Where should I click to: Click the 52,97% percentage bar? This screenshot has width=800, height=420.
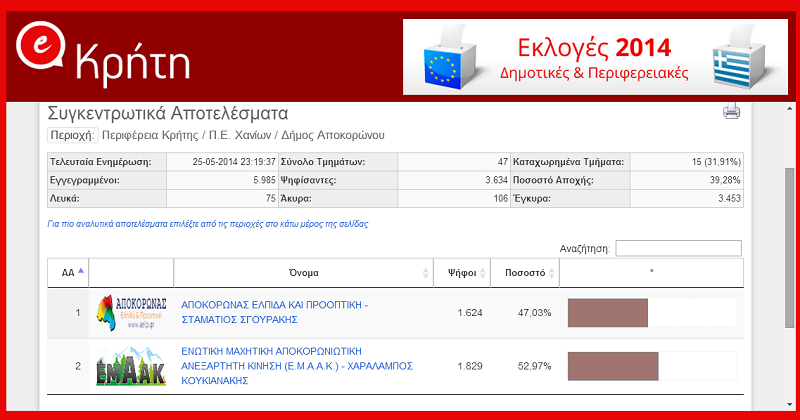613,366
